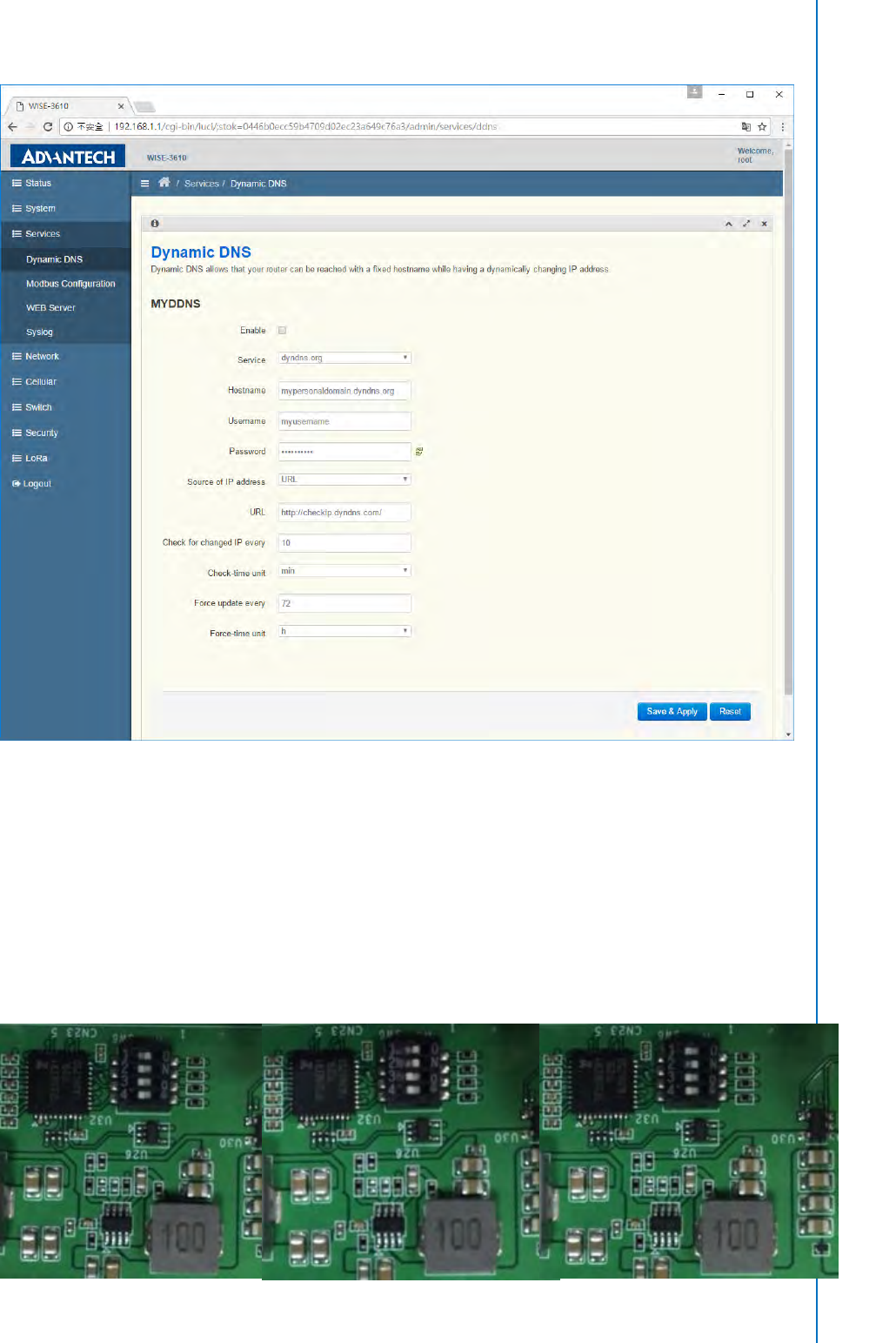Click the site info icon in address bar

68,126
